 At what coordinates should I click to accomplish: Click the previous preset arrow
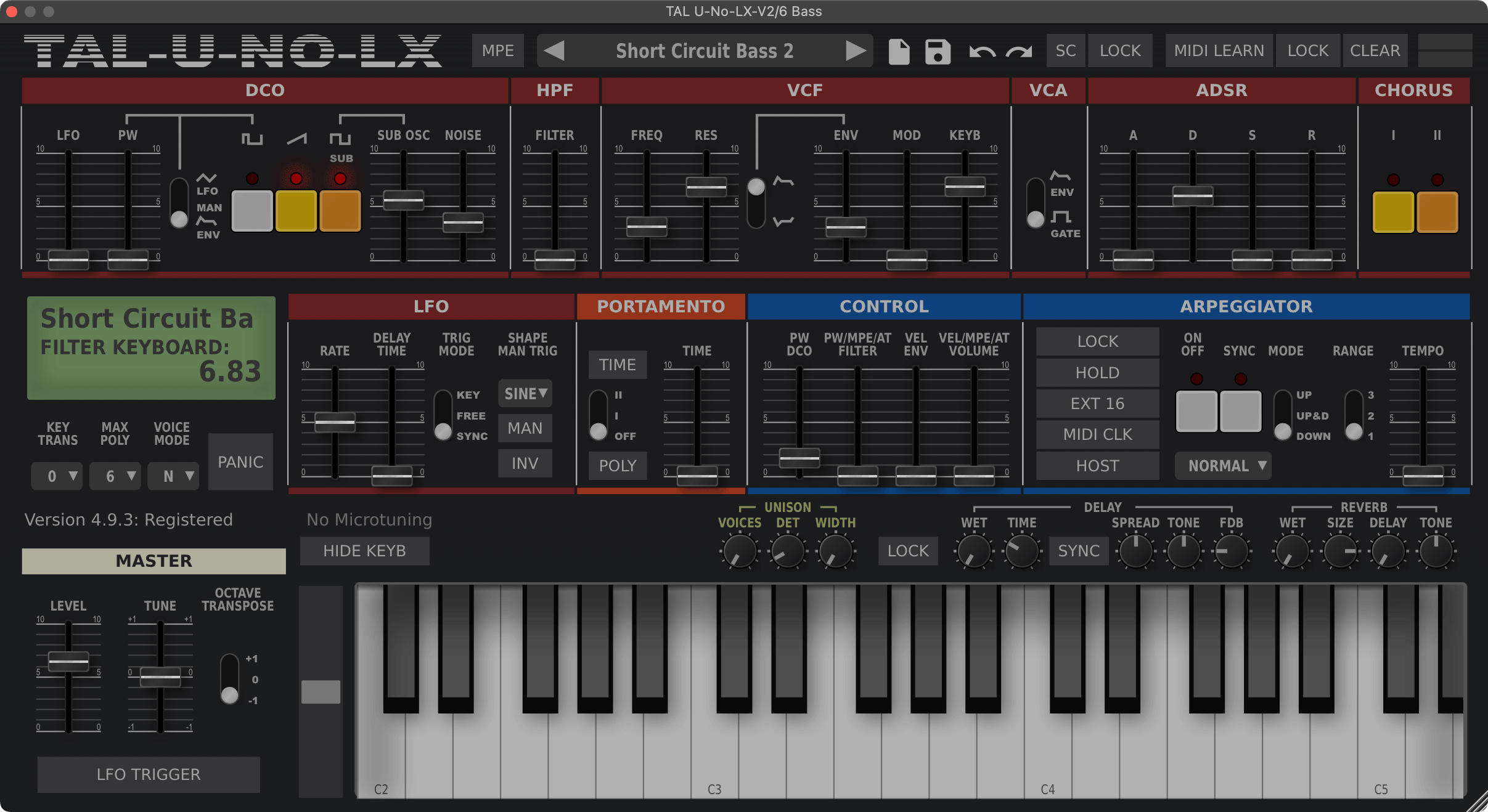point(555,51)
